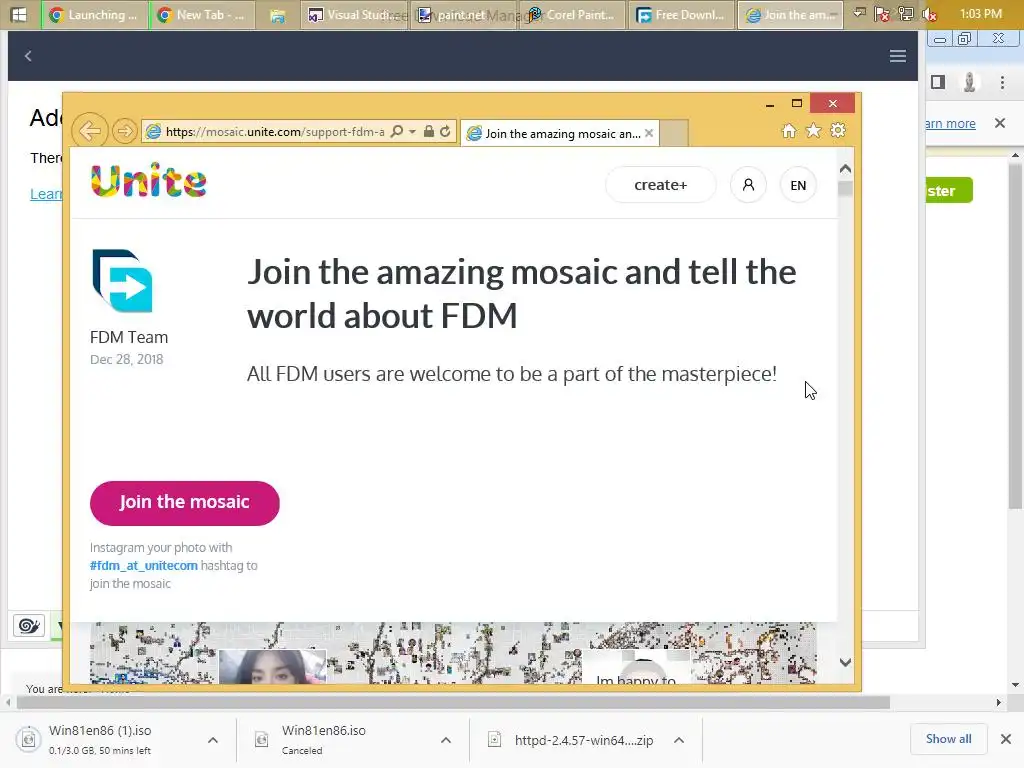Refresh the page in Internet Explorer
Viewport: 1024px width, 768px height.
tap(445, 131)
